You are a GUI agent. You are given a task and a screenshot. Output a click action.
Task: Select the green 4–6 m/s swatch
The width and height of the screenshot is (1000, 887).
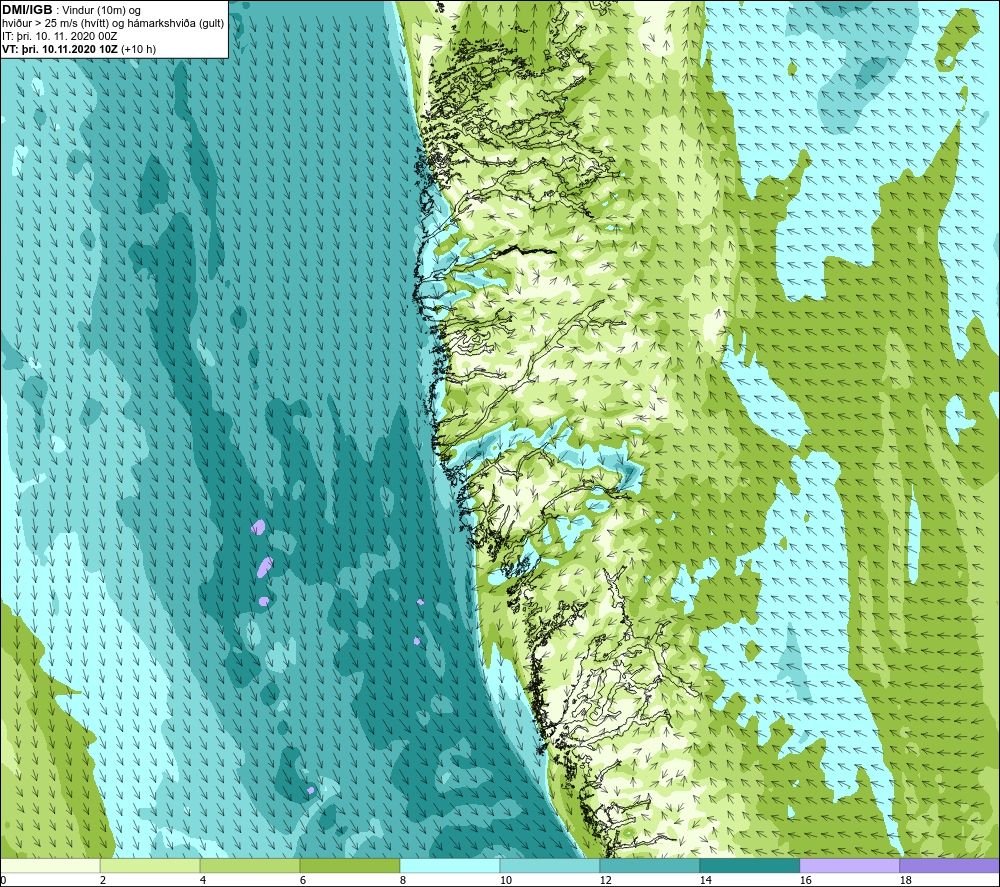(x=250, y=865)
